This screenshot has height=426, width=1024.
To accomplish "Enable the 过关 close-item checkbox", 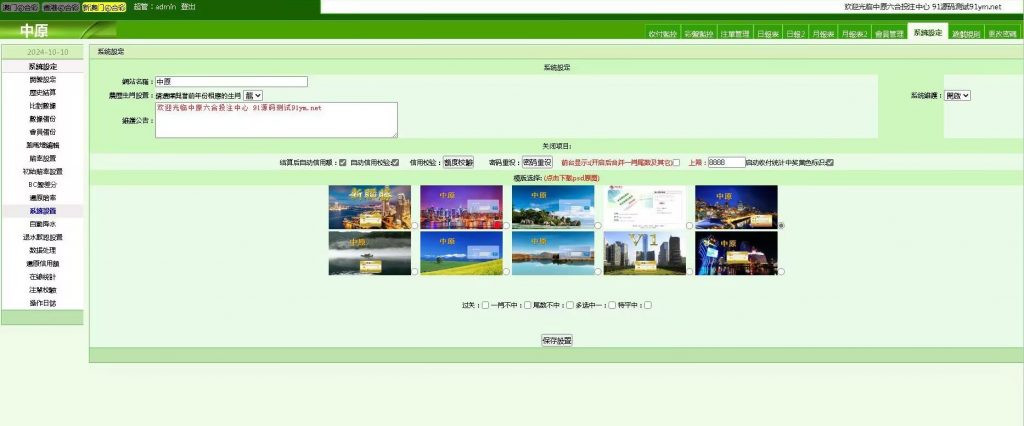I will pyautogui.click(x=484, y=304).
